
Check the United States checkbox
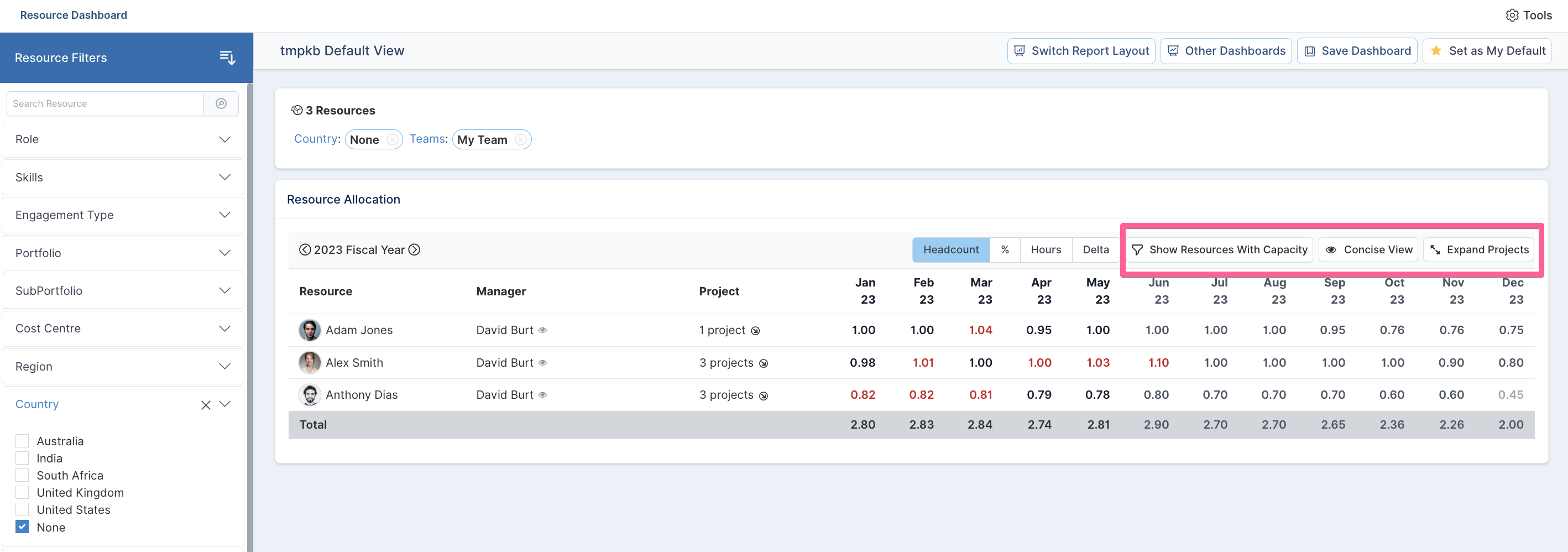click(22, 509)
